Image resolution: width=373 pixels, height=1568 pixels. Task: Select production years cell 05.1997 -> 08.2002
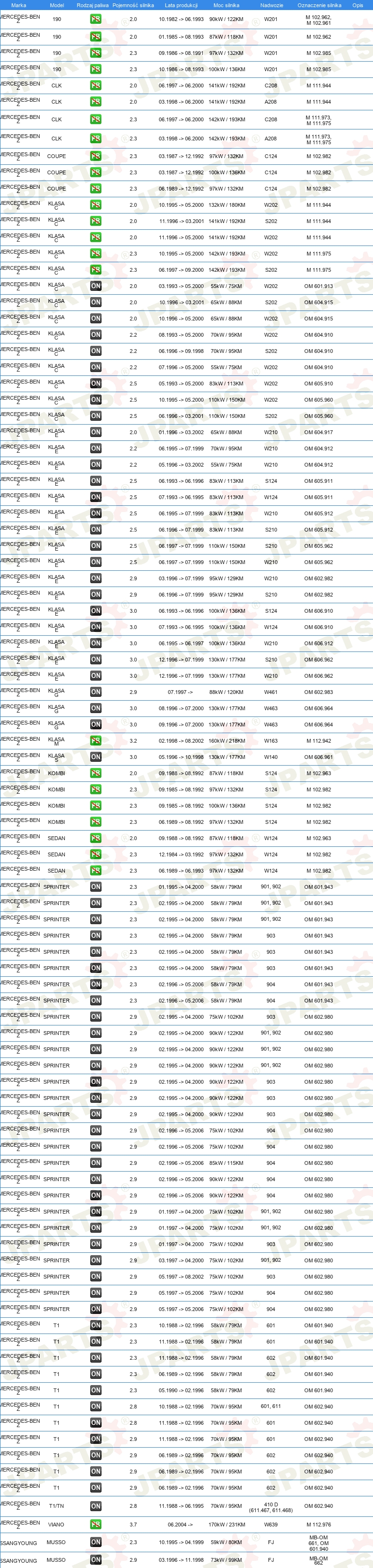(181, 1277)
